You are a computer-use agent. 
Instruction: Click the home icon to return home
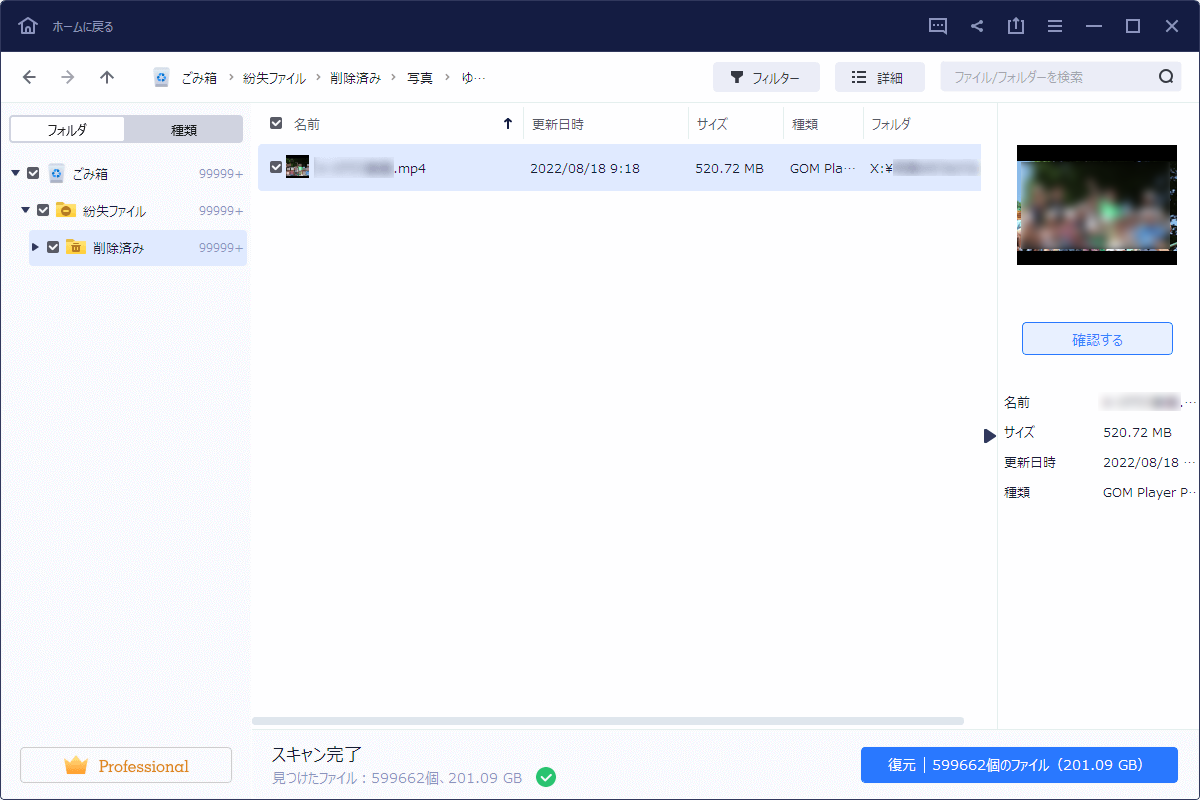(x=28, y=26)
